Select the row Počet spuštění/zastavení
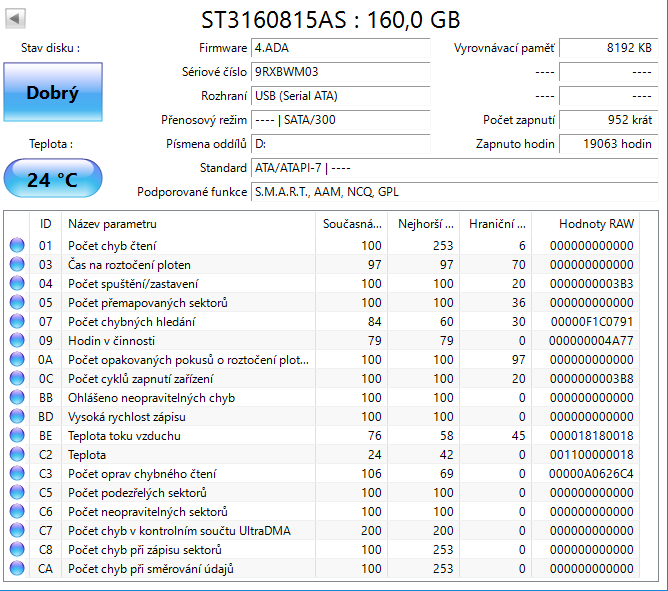Screen dimensions: 668x591 click(322, 283)
